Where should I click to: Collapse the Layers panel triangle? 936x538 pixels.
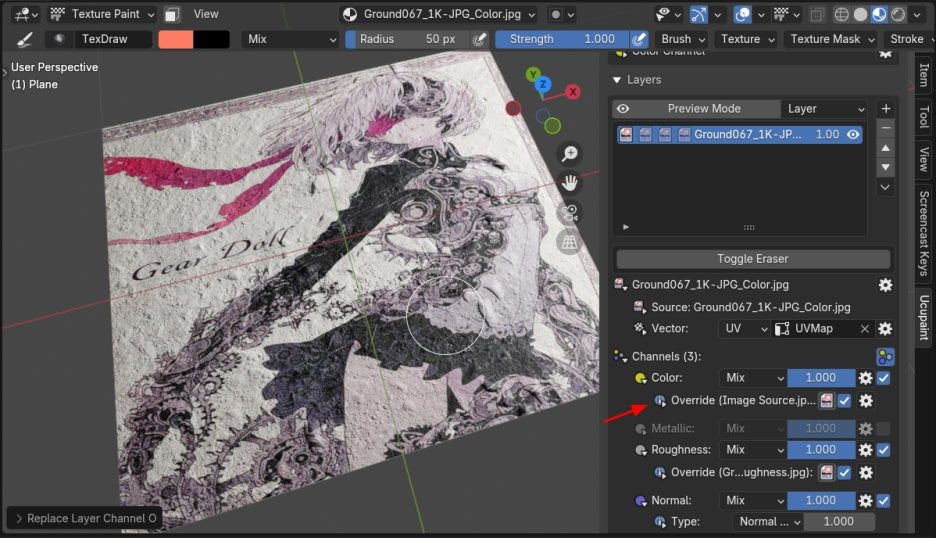pyautogui.click(x=617, y=80)
